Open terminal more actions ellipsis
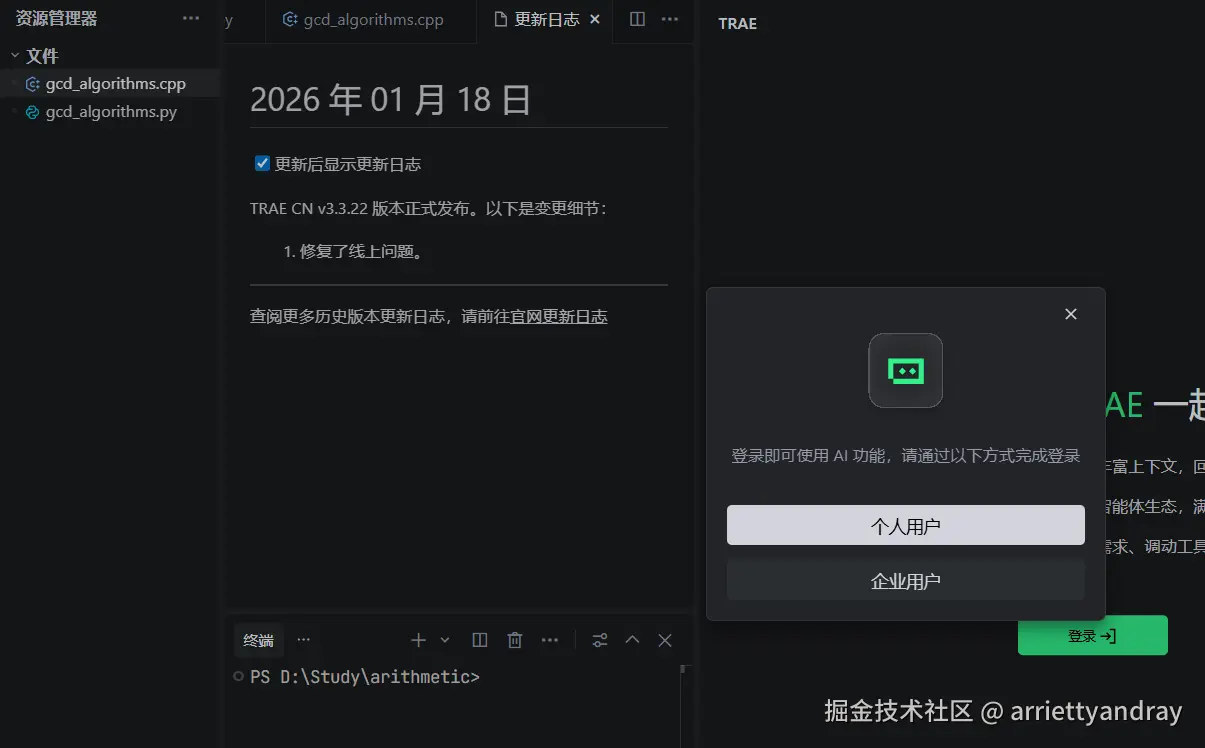The height and width of the screenshot is (748, 1205). (x=550, y=640)
